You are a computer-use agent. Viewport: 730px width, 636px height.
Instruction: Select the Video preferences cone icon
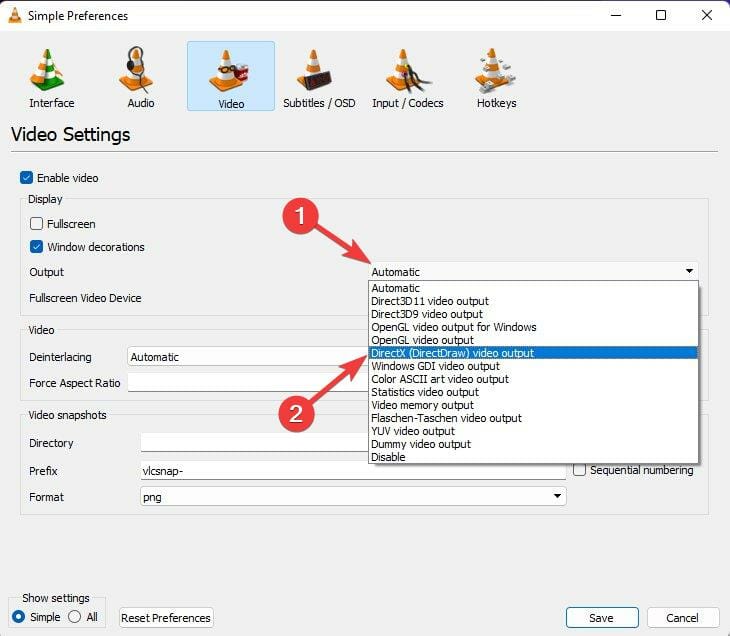click(x=230, y=71)
